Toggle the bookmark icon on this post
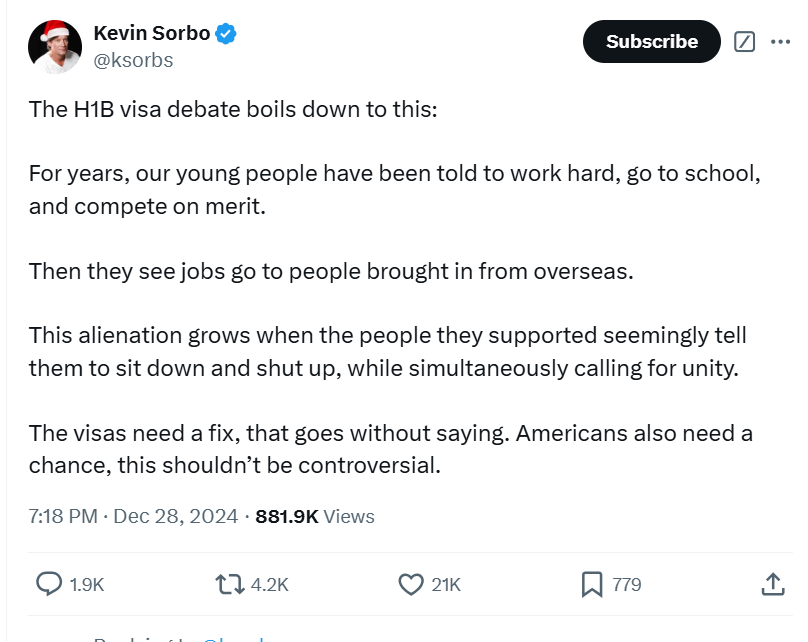The image size is (808, 642). (x=592, y=585)
